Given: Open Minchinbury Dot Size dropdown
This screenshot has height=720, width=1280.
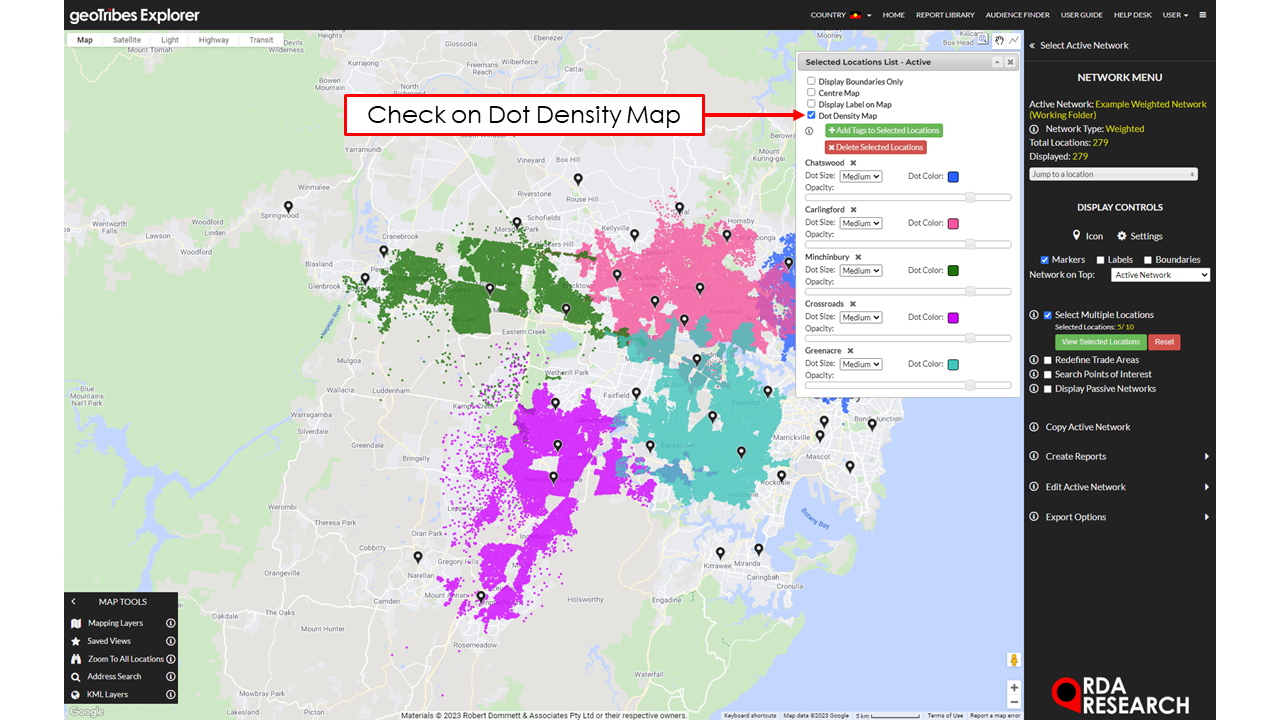Looking at the screenshot, I should pyautogui.click(x=861, y=270).
